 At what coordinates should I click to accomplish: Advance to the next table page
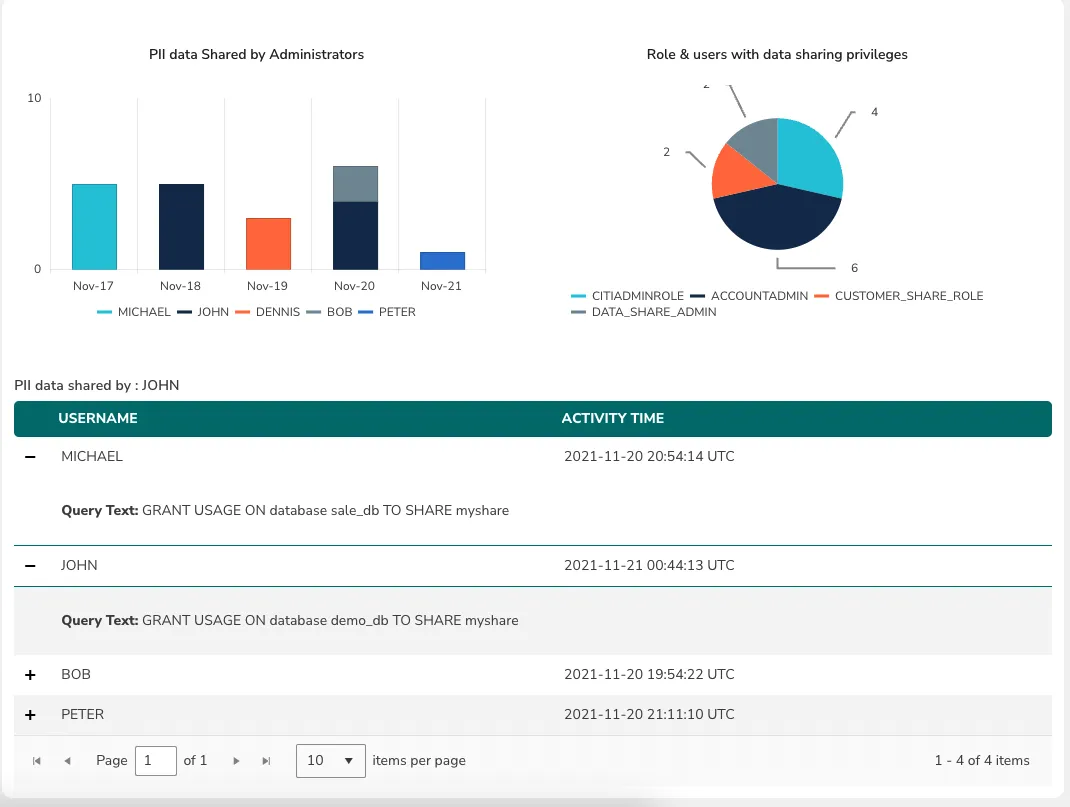[x=236, y=760]
